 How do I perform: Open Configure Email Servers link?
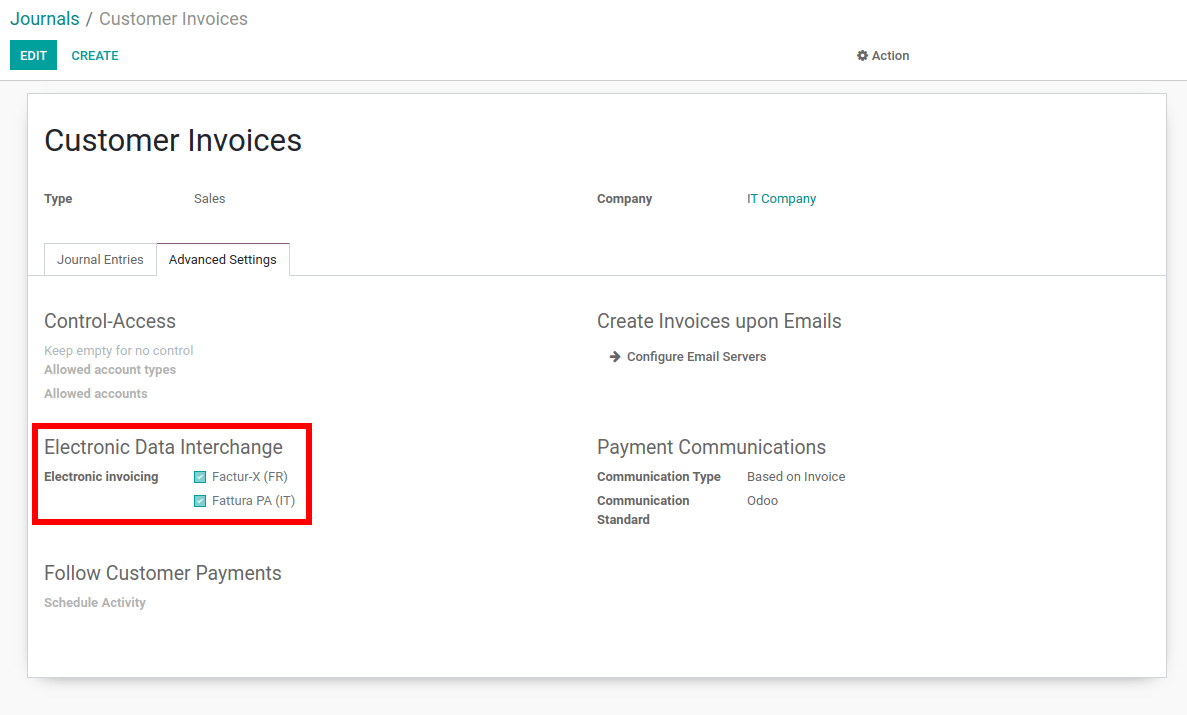click(696, 357)
